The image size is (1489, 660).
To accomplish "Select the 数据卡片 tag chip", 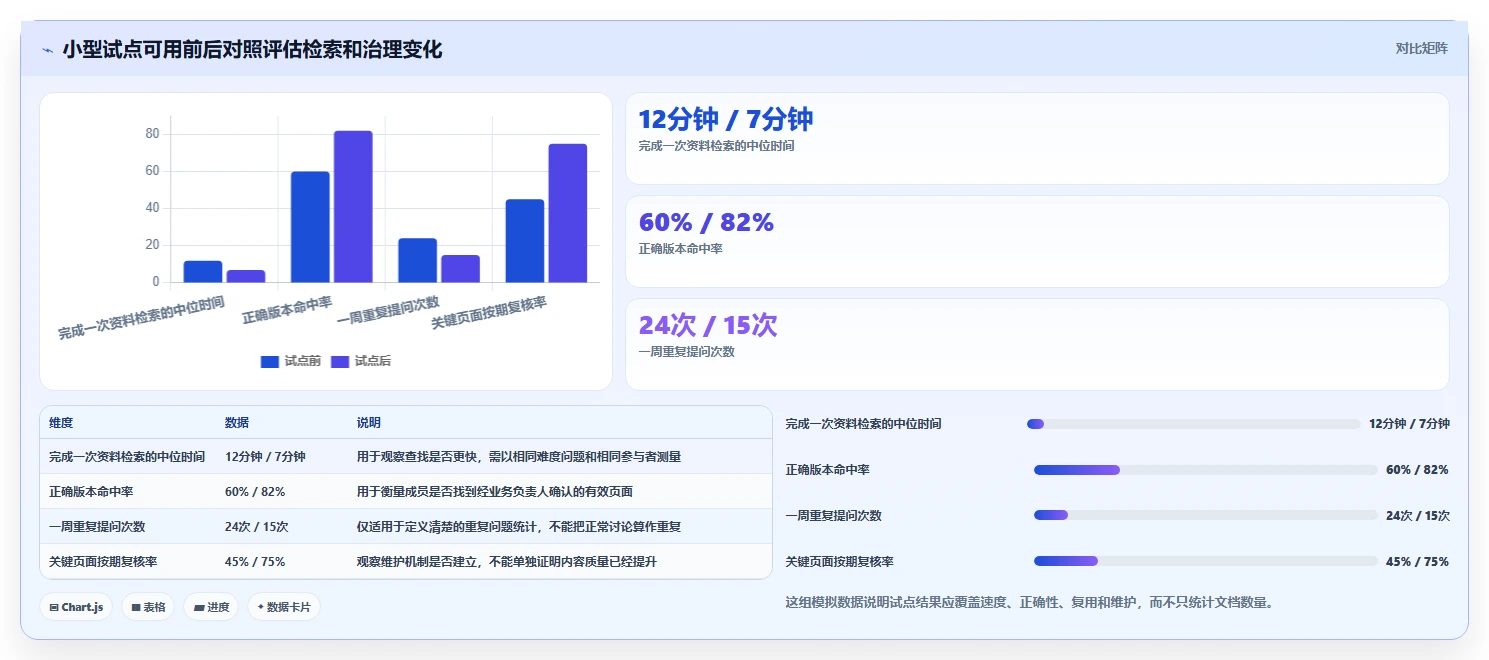I will coord(284,607).
